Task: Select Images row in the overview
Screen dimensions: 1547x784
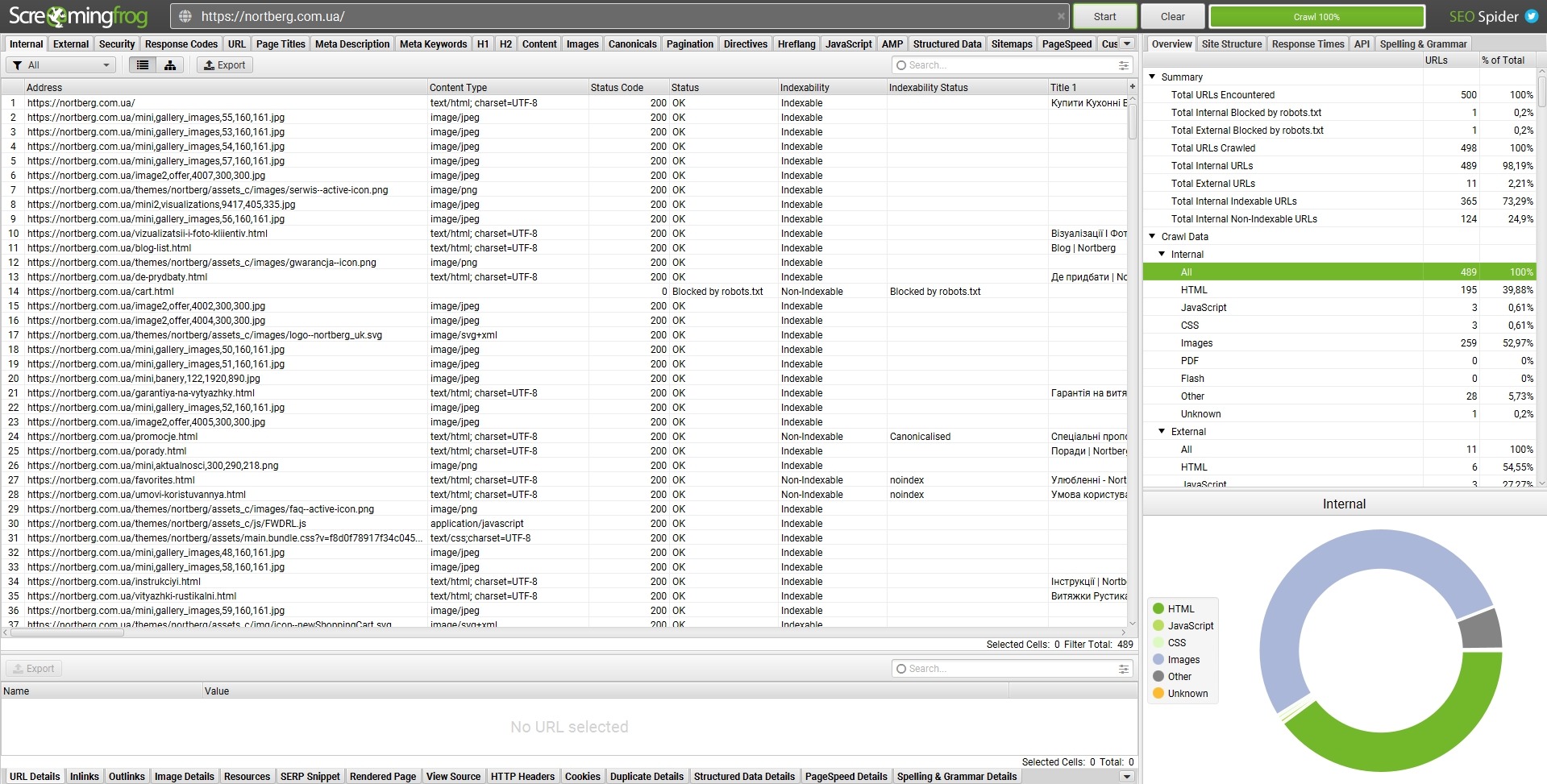Action: [1339, 342]
